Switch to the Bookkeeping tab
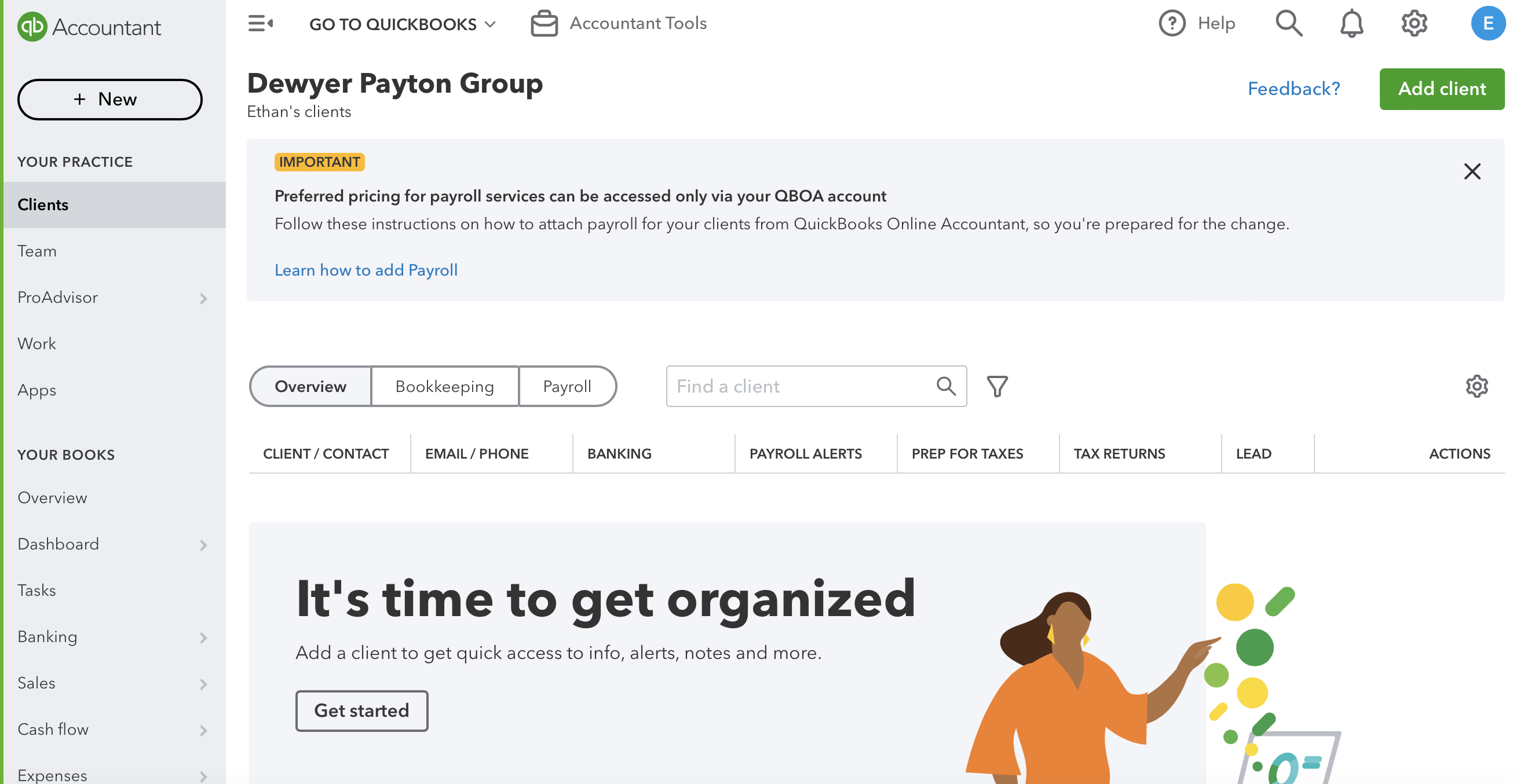1520x784 pixels. click(444, 386)
